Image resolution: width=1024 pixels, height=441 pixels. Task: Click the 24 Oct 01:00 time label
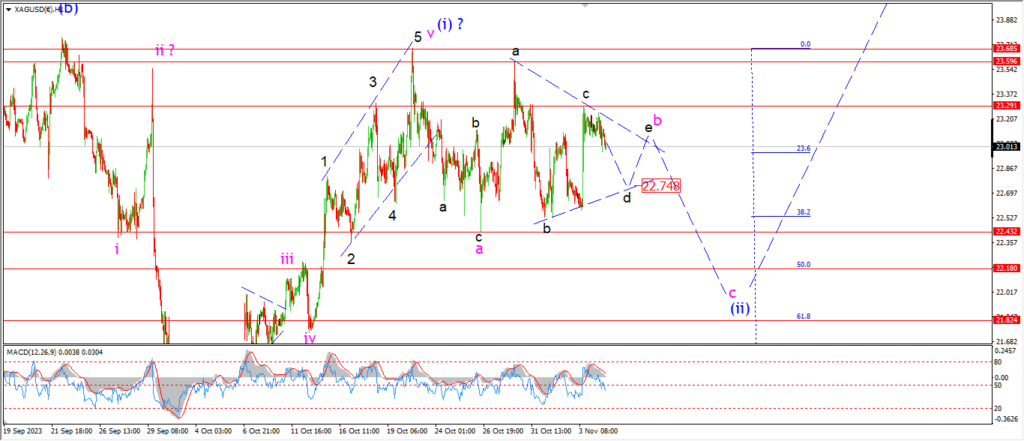[455, 431]
